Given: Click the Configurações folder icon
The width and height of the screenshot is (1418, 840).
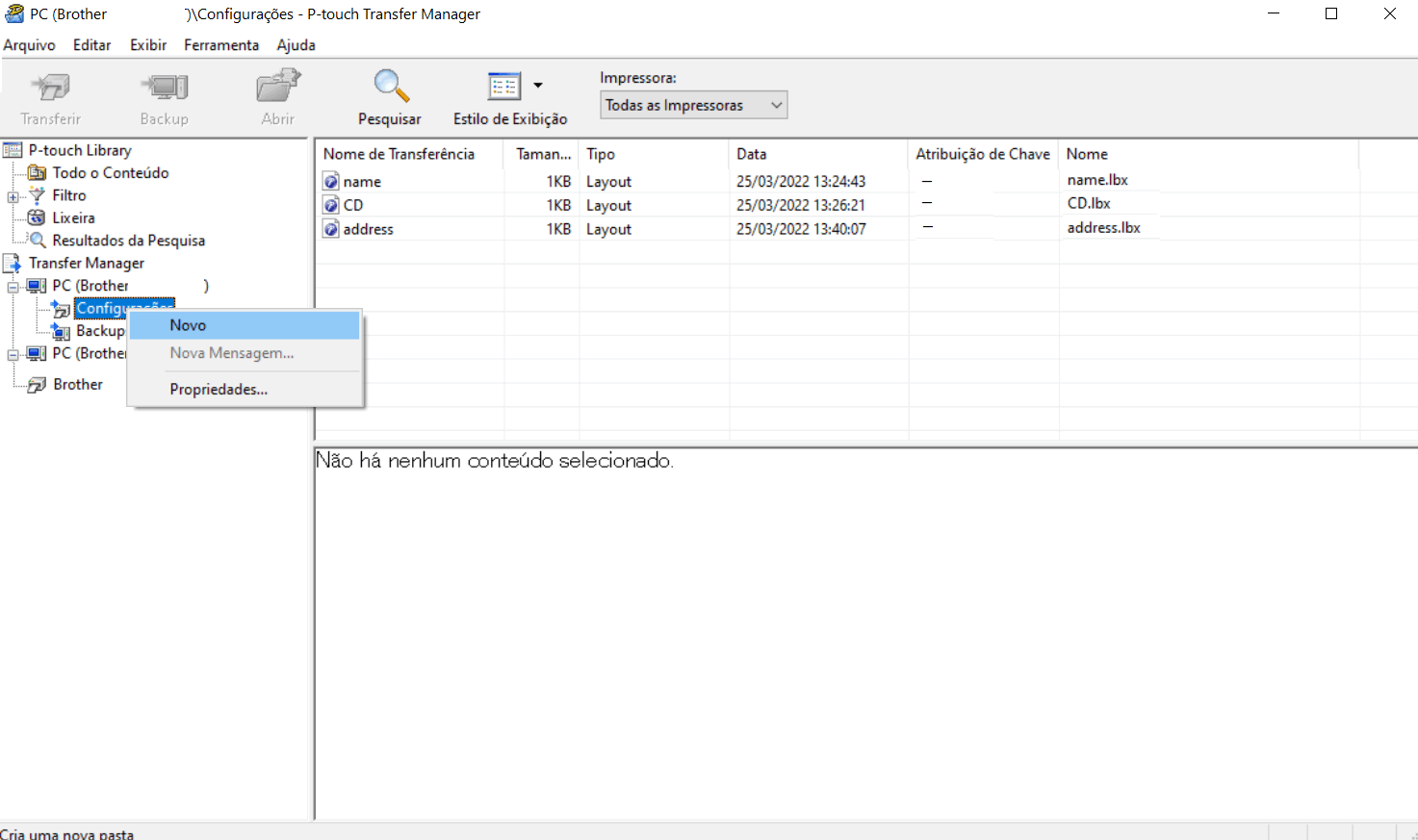Looking at the screenshot, I should pyautogui.click(x=61, y=309).
